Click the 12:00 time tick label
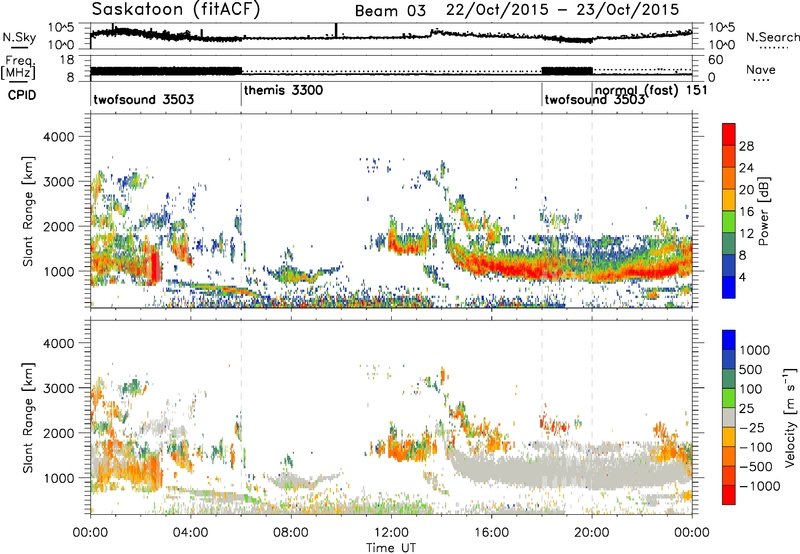Screen dimensions: 800x554 (391, 533)
